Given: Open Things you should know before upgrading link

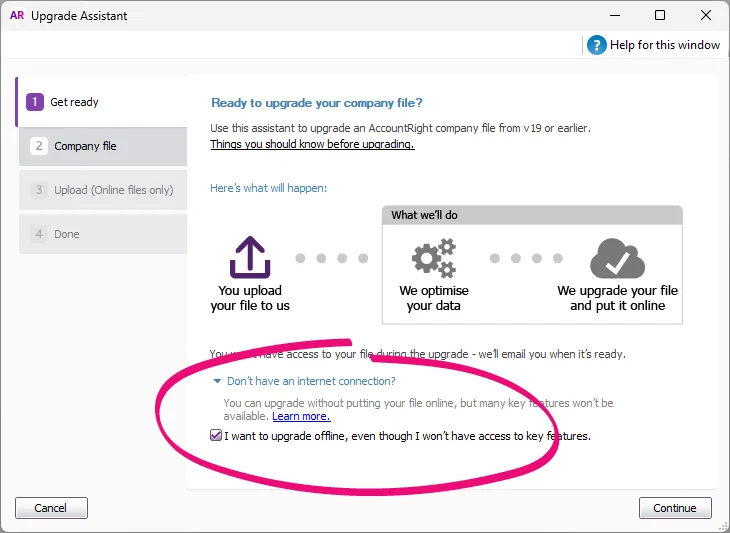Looking at the screenshot, I should (312, 144).
